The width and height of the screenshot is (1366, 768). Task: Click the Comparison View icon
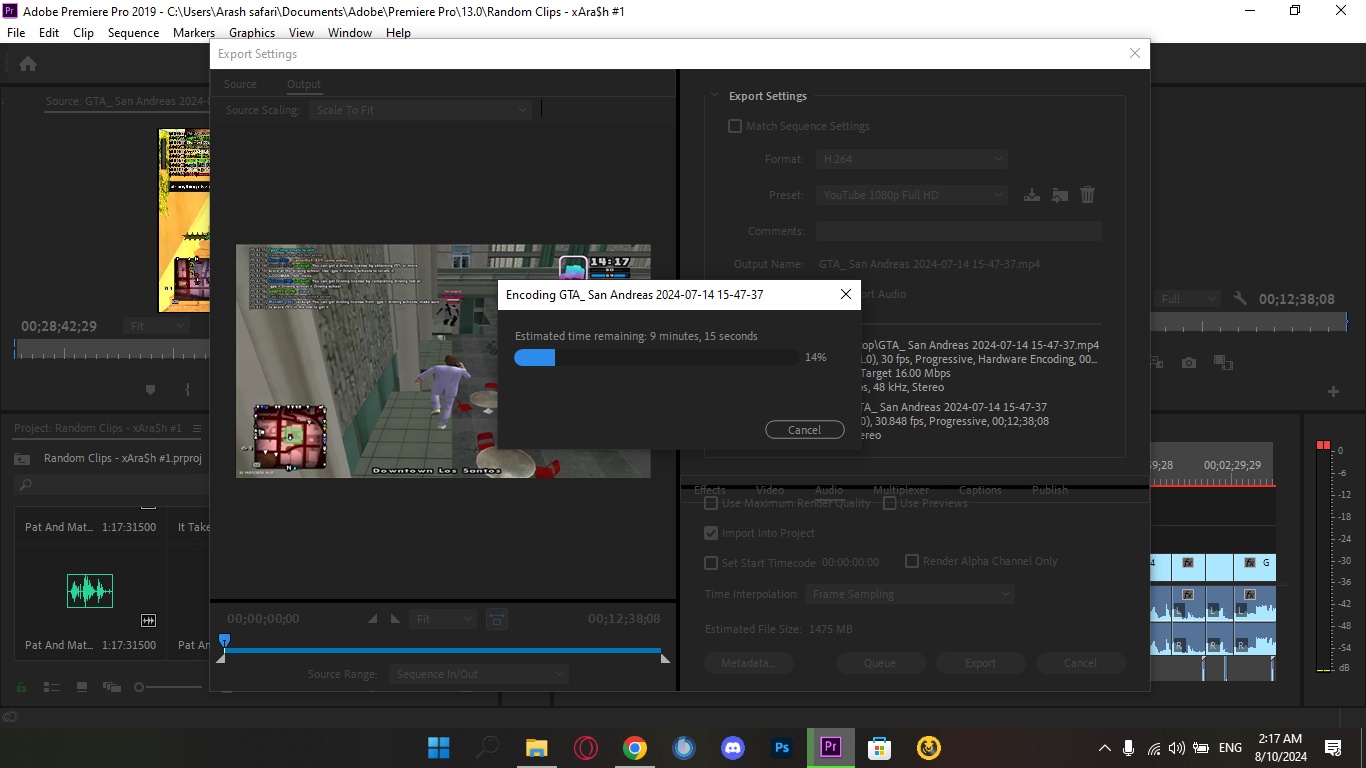(1222, 363)
